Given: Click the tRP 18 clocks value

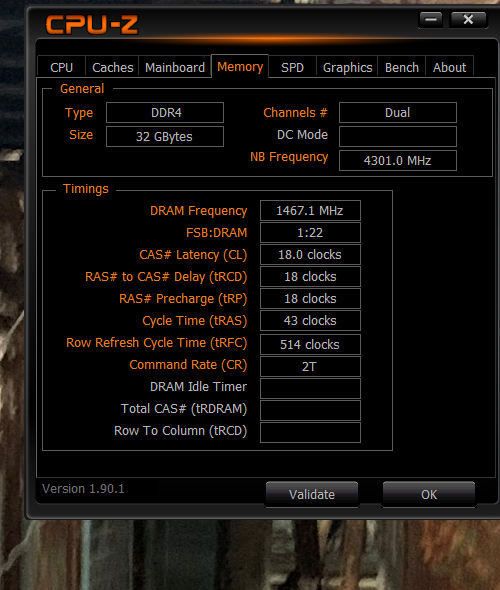Looking at the screenshot, I should [310, 298].
